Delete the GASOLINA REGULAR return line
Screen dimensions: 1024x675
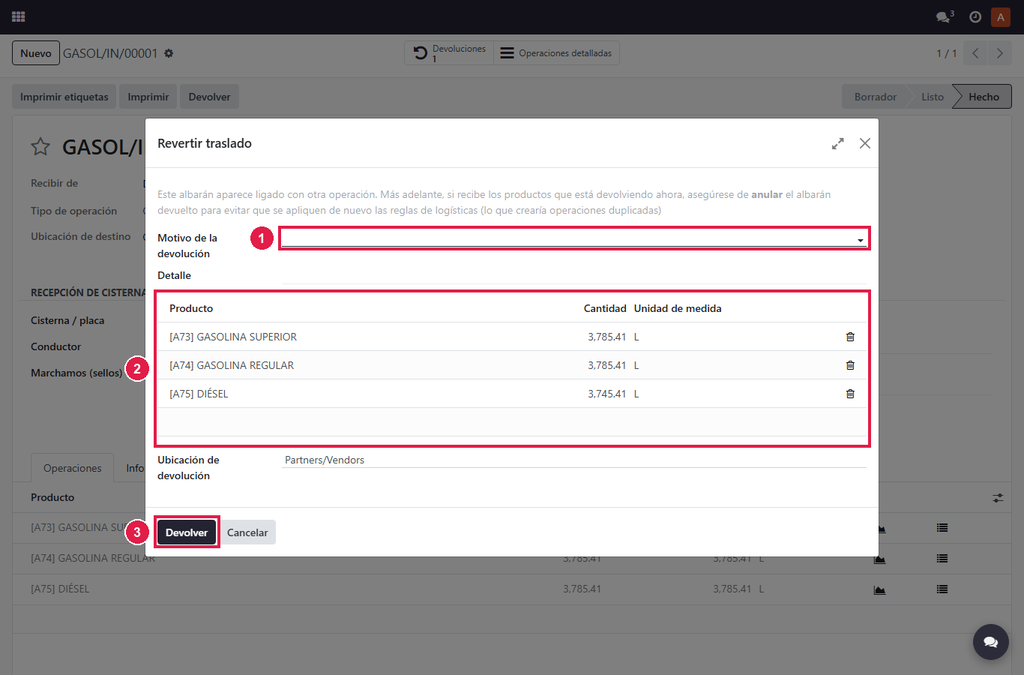[850, 366]
